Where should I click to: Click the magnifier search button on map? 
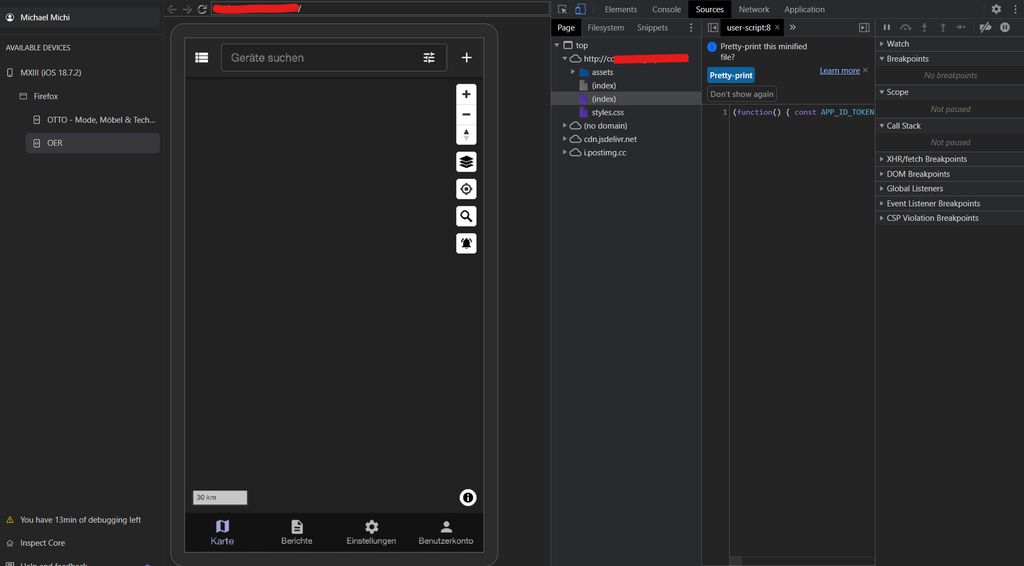(x=466, y=216)
